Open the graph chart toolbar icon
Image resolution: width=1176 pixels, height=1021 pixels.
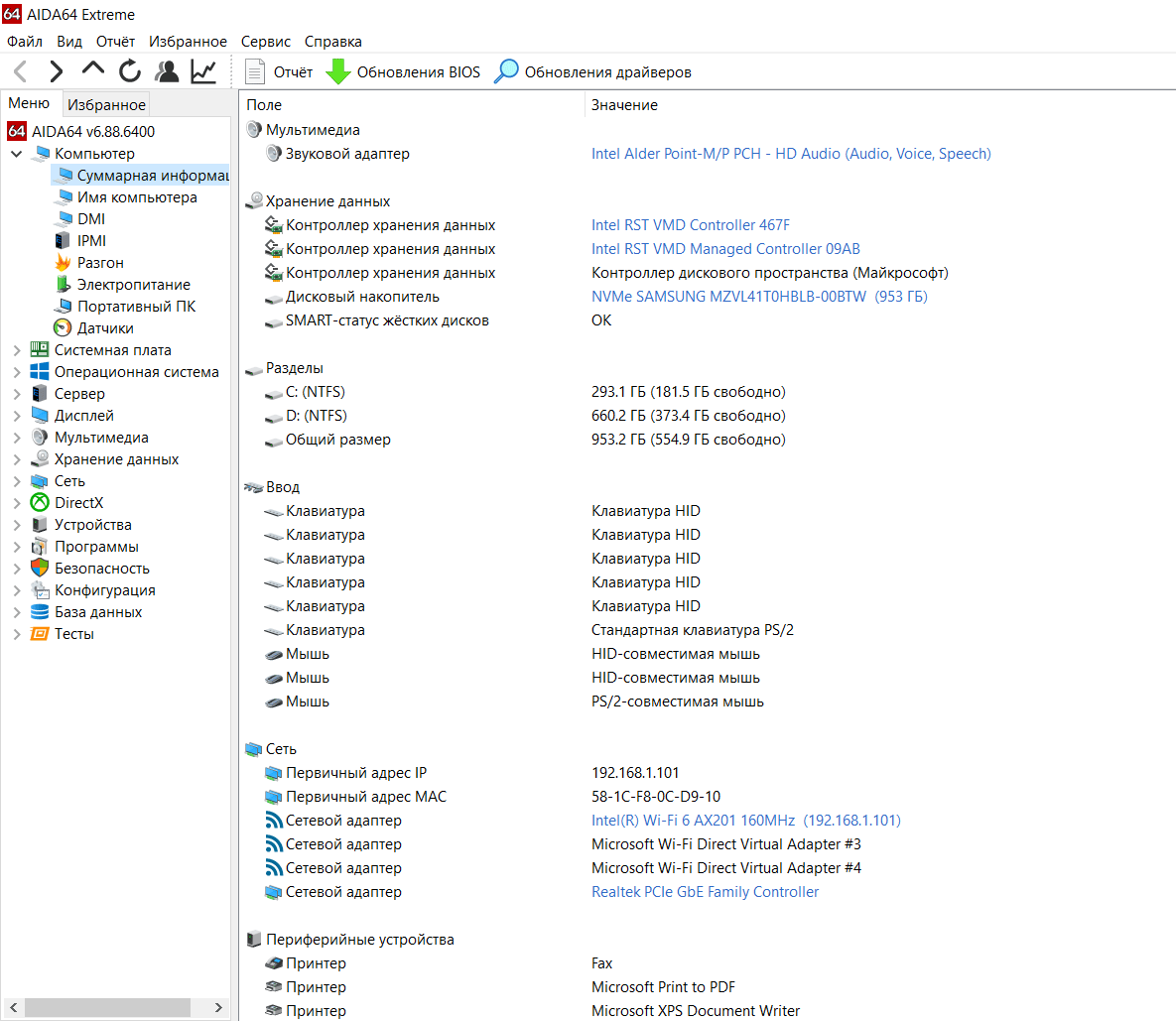tap(203, 72)
